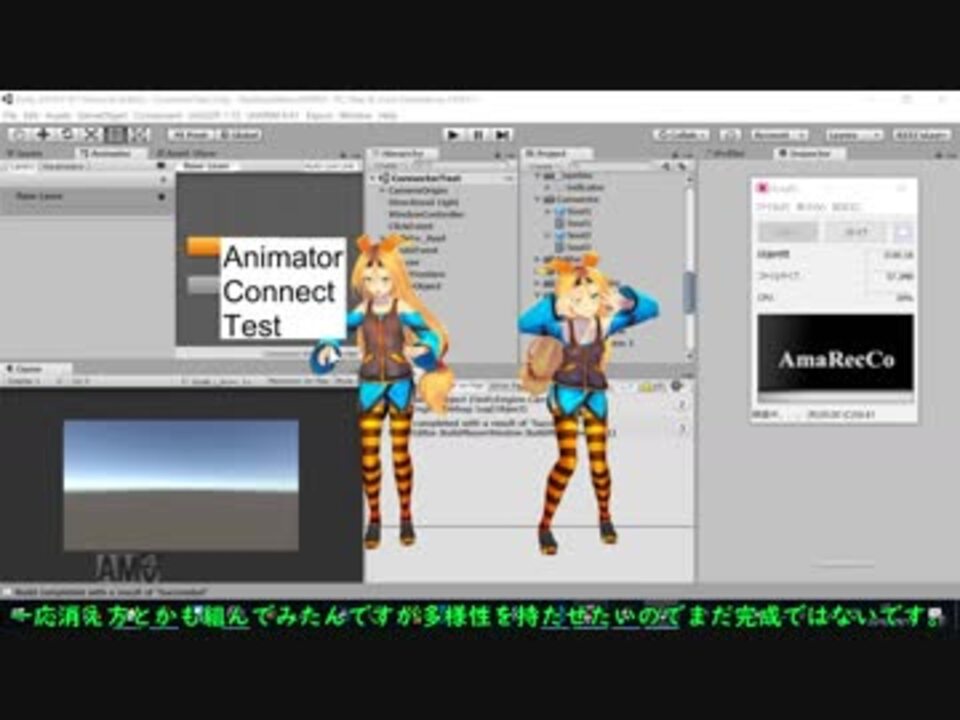The width and height of the screenshot is (960, 720).
Task: Switch to the Scene tab
Action: click(26, 154)
